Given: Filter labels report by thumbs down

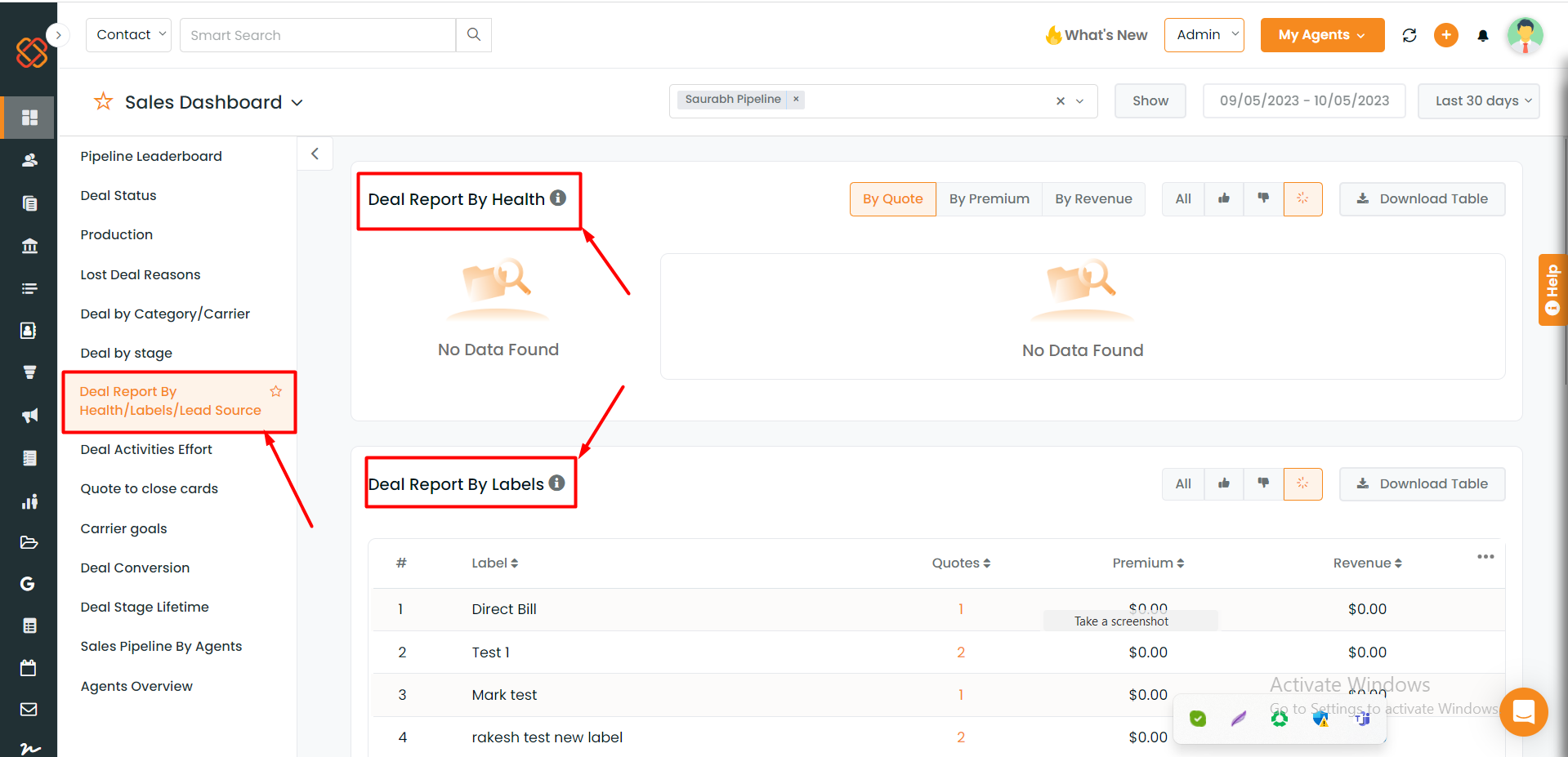Looking at the screenshot, I should pos(1263,483).
